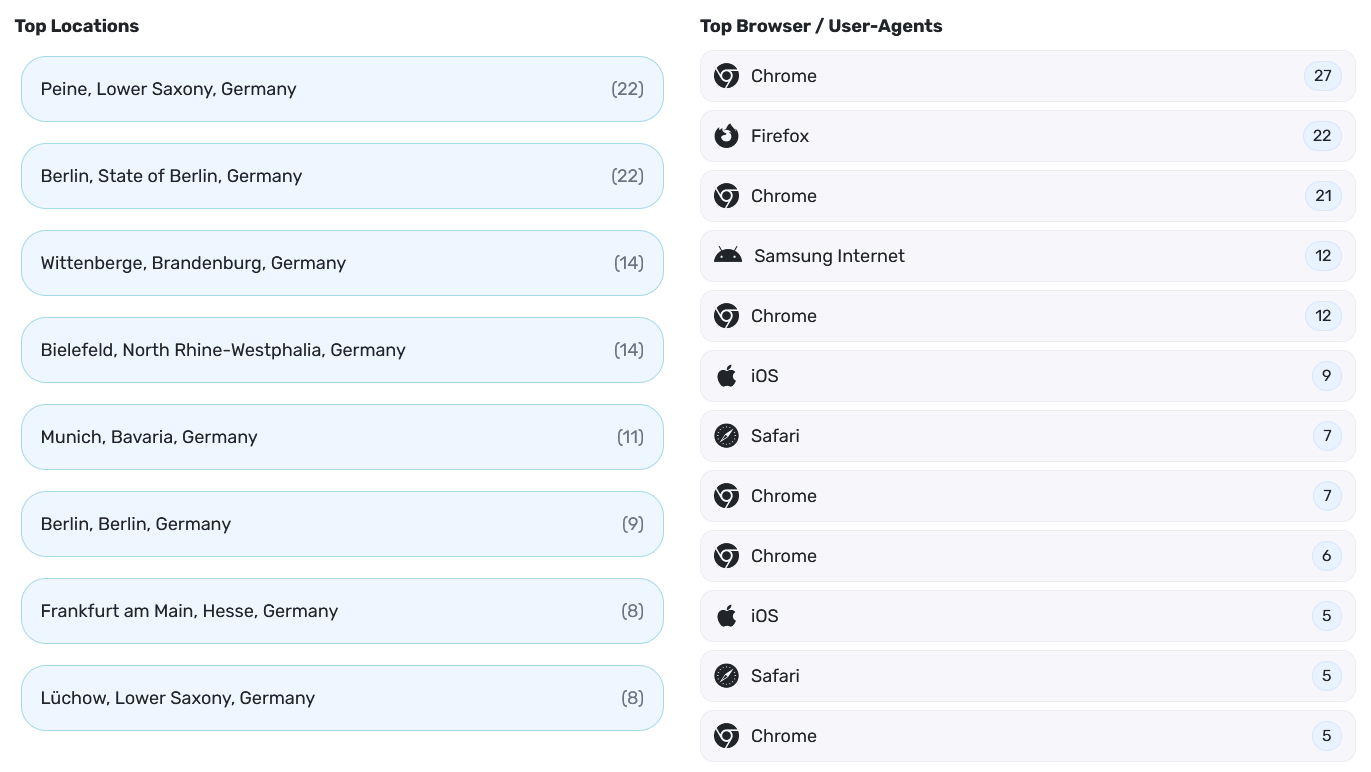Click the Samsung Internet Android icon
Image resolution: width=1371 pixels, height=772 pixels.
[728, 256]
